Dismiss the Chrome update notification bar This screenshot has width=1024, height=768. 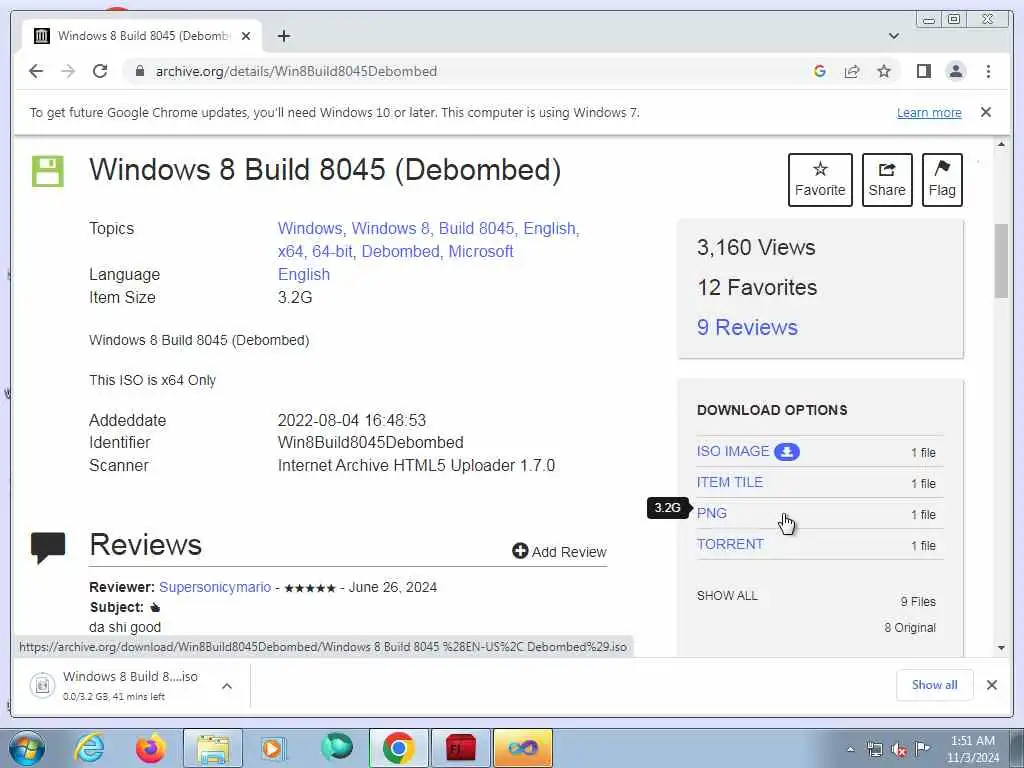[986, 112]
